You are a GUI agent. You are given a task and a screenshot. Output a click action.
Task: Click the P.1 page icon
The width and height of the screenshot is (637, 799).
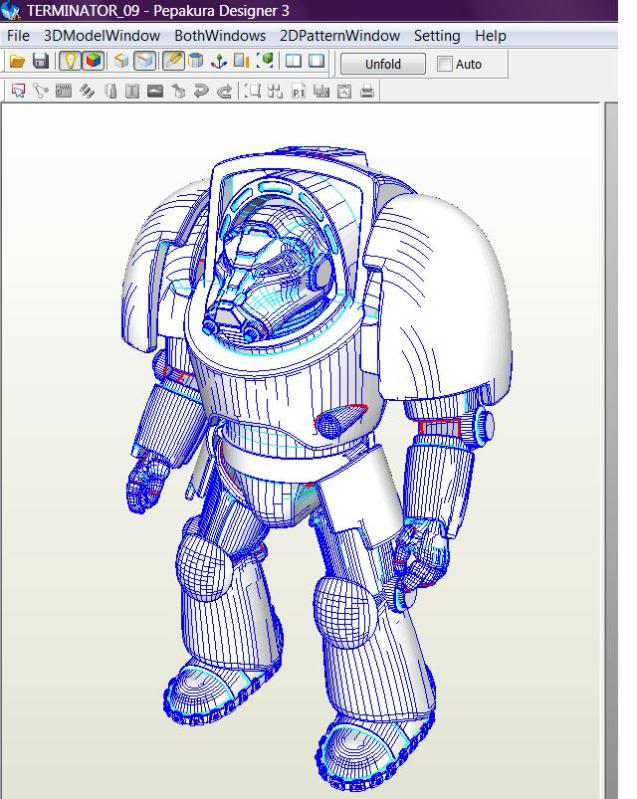(299, 91)
